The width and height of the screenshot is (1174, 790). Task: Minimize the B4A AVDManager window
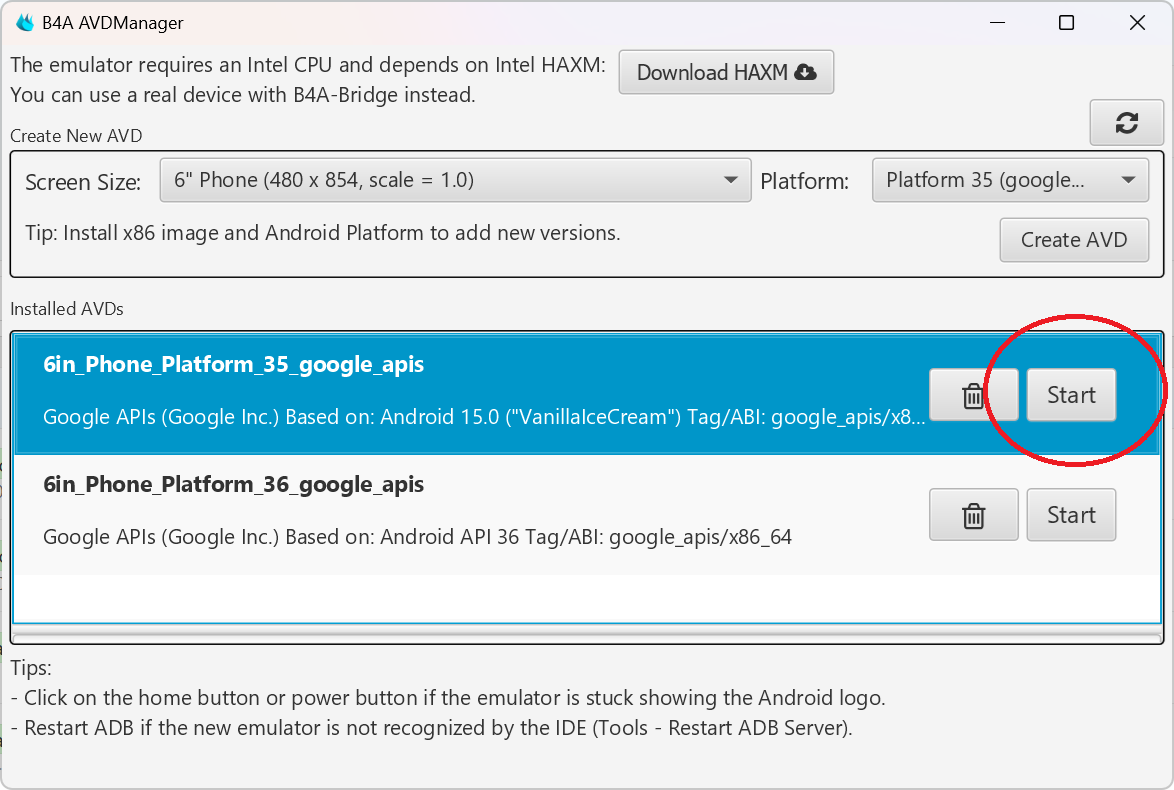point(997,22)
